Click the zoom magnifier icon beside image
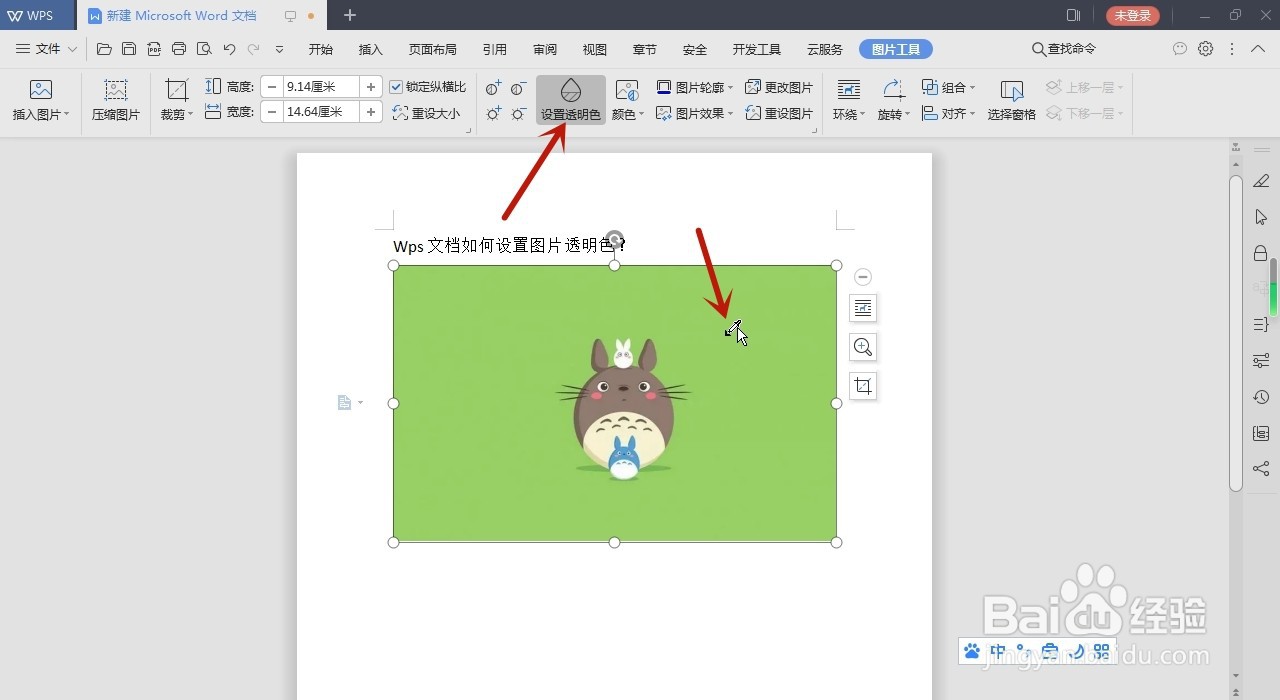 (x=863, y=347)
